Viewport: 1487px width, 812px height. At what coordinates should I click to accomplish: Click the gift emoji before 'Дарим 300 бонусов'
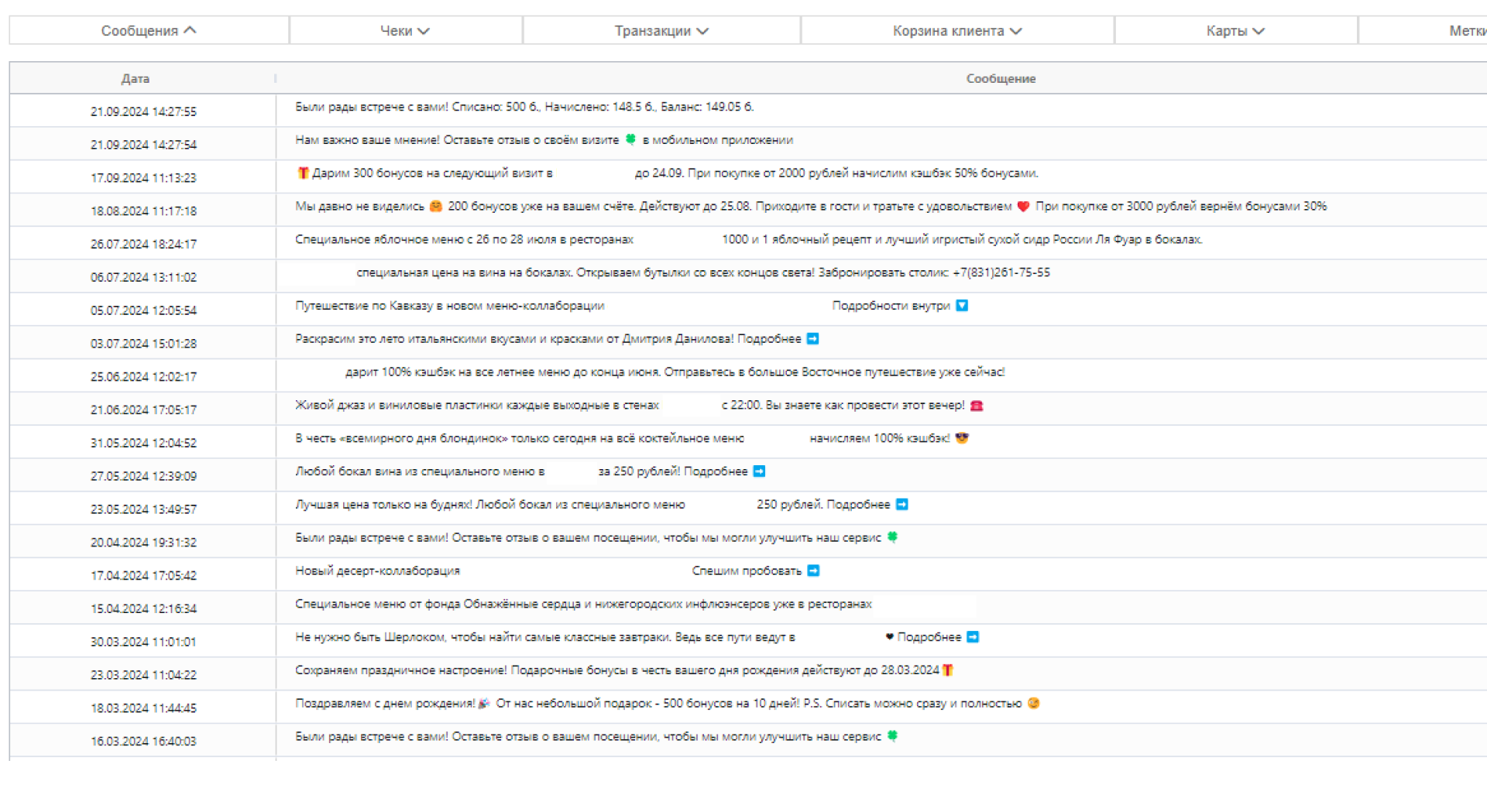303,173
